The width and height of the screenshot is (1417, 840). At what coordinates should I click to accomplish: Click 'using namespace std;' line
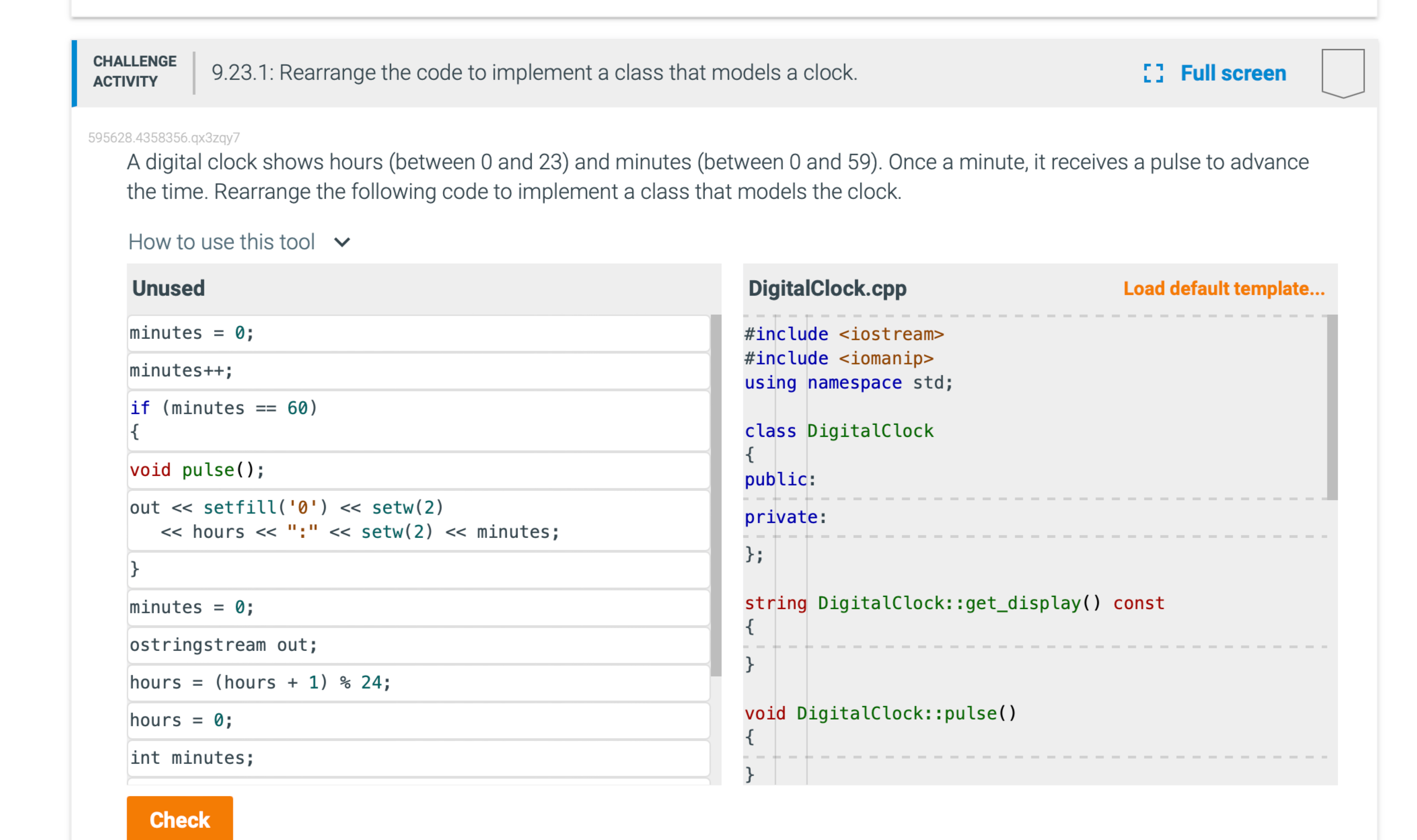[848, 383]
